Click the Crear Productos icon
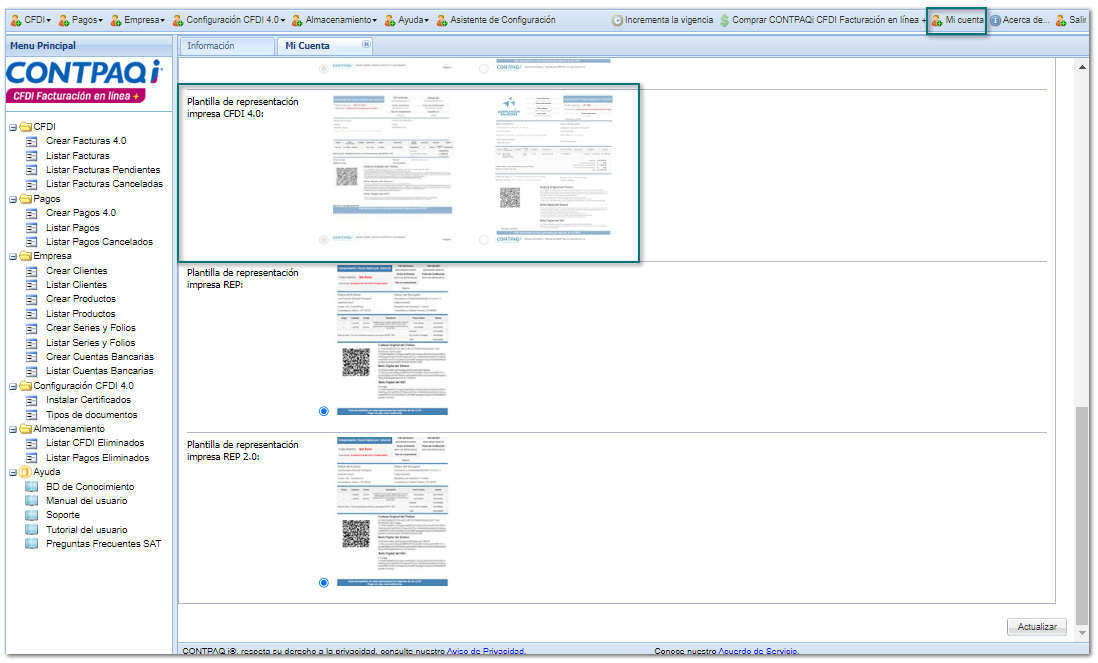Viewport: 1098px width, 663px height. click(x=32, y=300)
